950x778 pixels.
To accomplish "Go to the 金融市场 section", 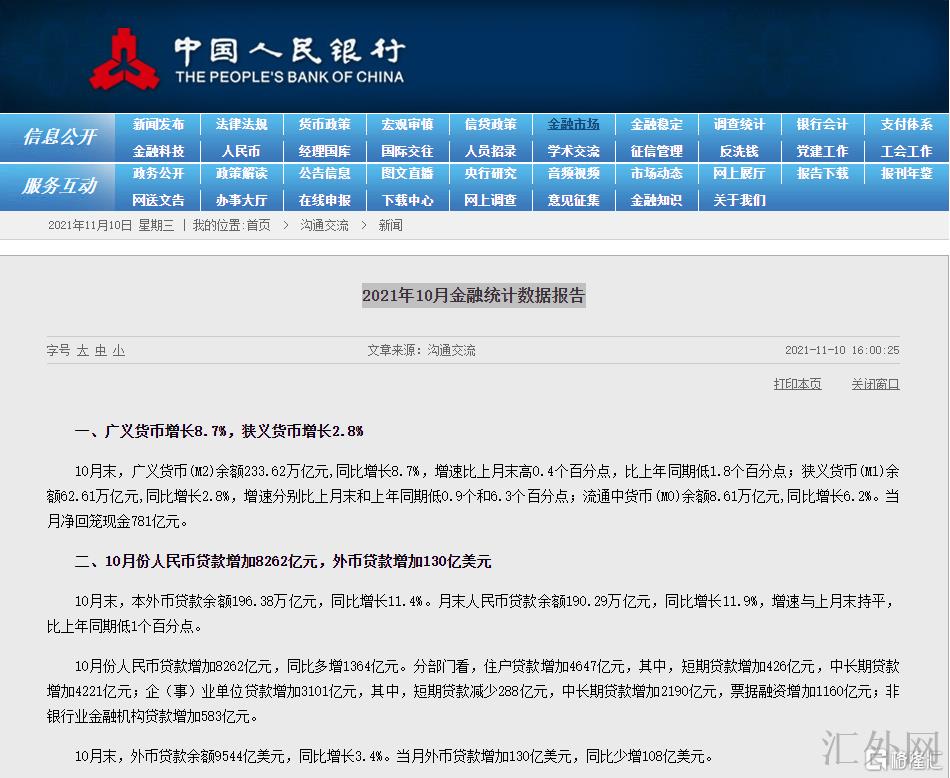I will pos(573,124).
